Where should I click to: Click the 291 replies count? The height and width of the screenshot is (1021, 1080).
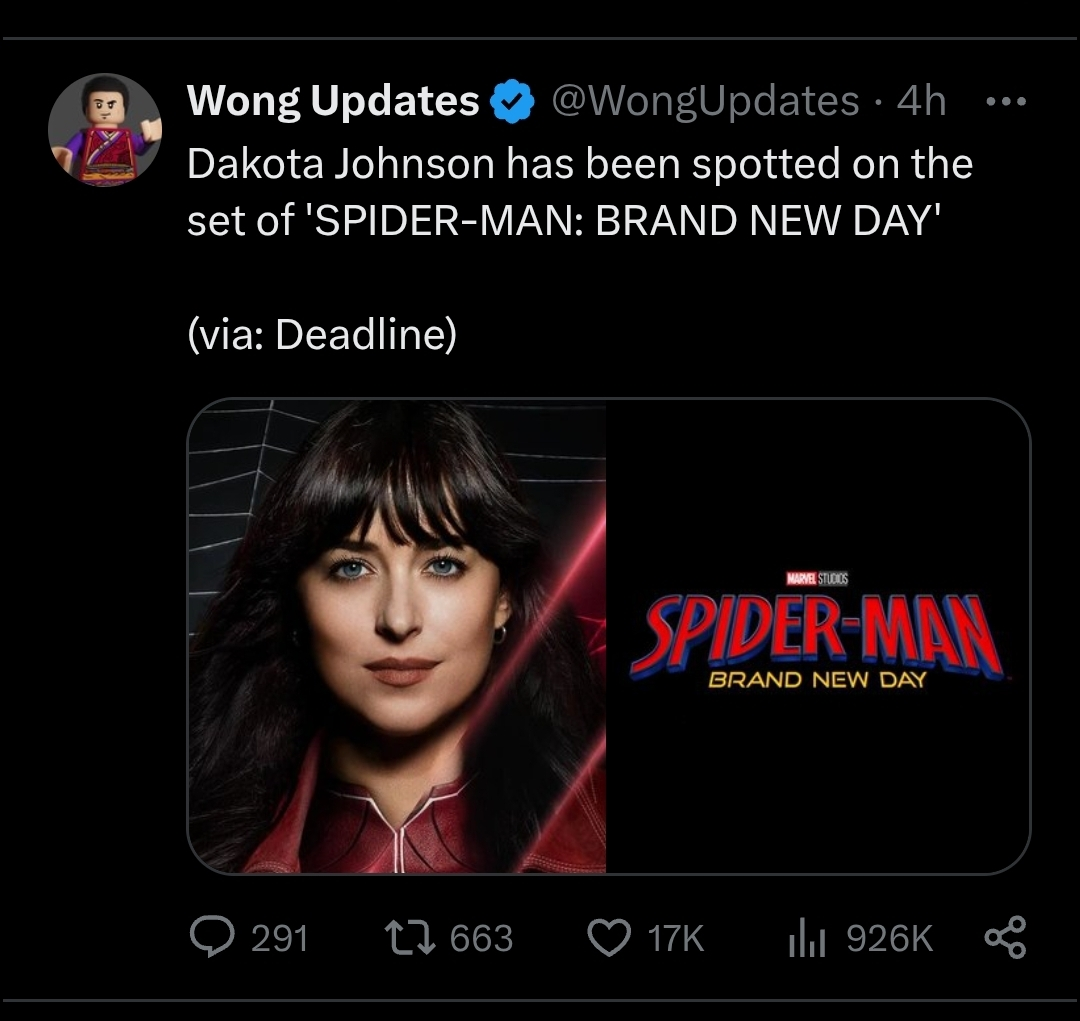pos(279,939)
